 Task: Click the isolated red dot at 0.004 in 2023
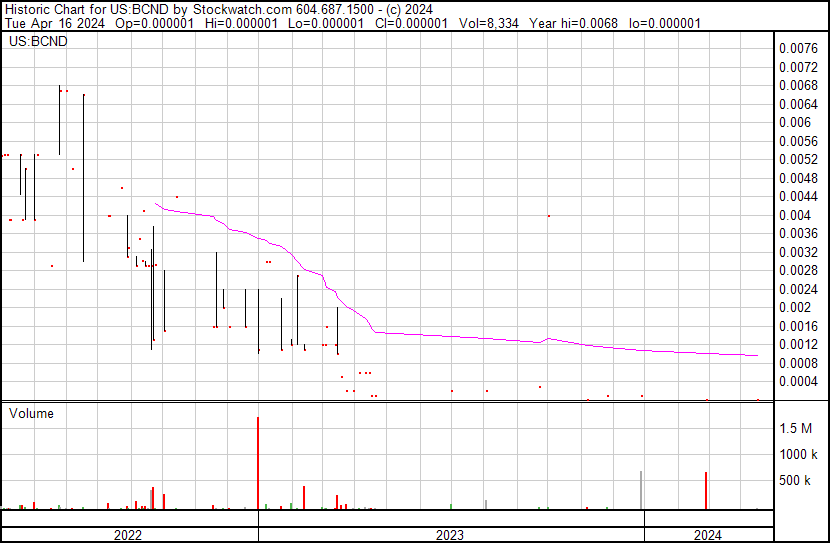(x=549, y=216)
